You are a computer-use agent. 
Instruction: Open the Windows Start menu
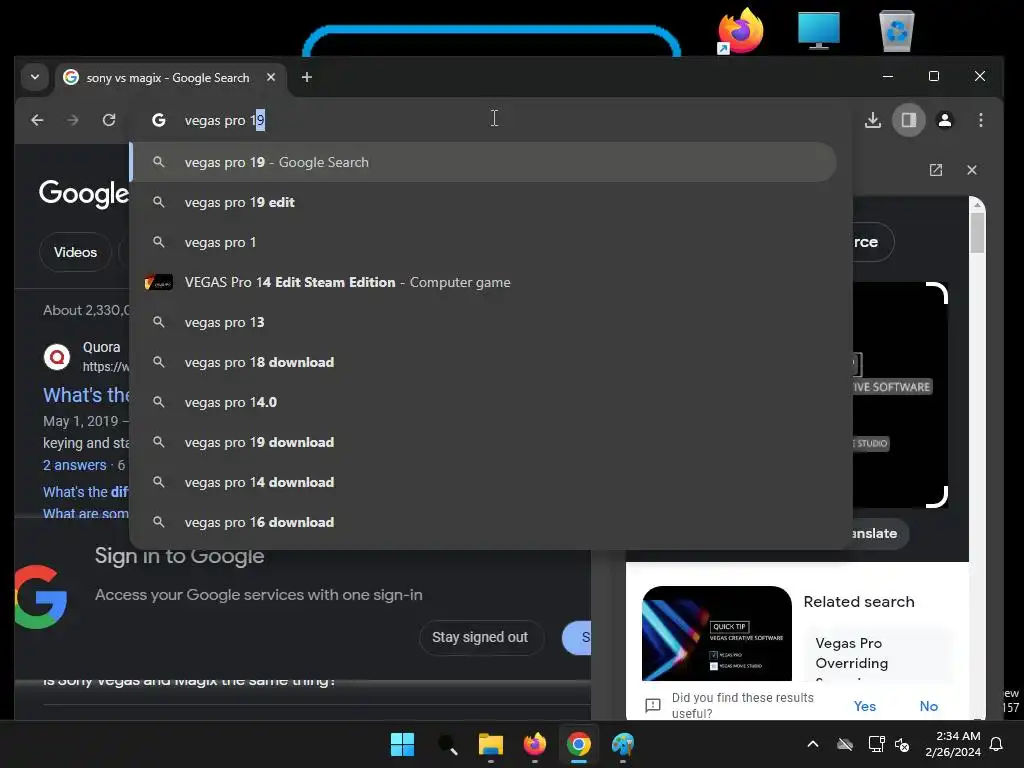click(402, 744)
